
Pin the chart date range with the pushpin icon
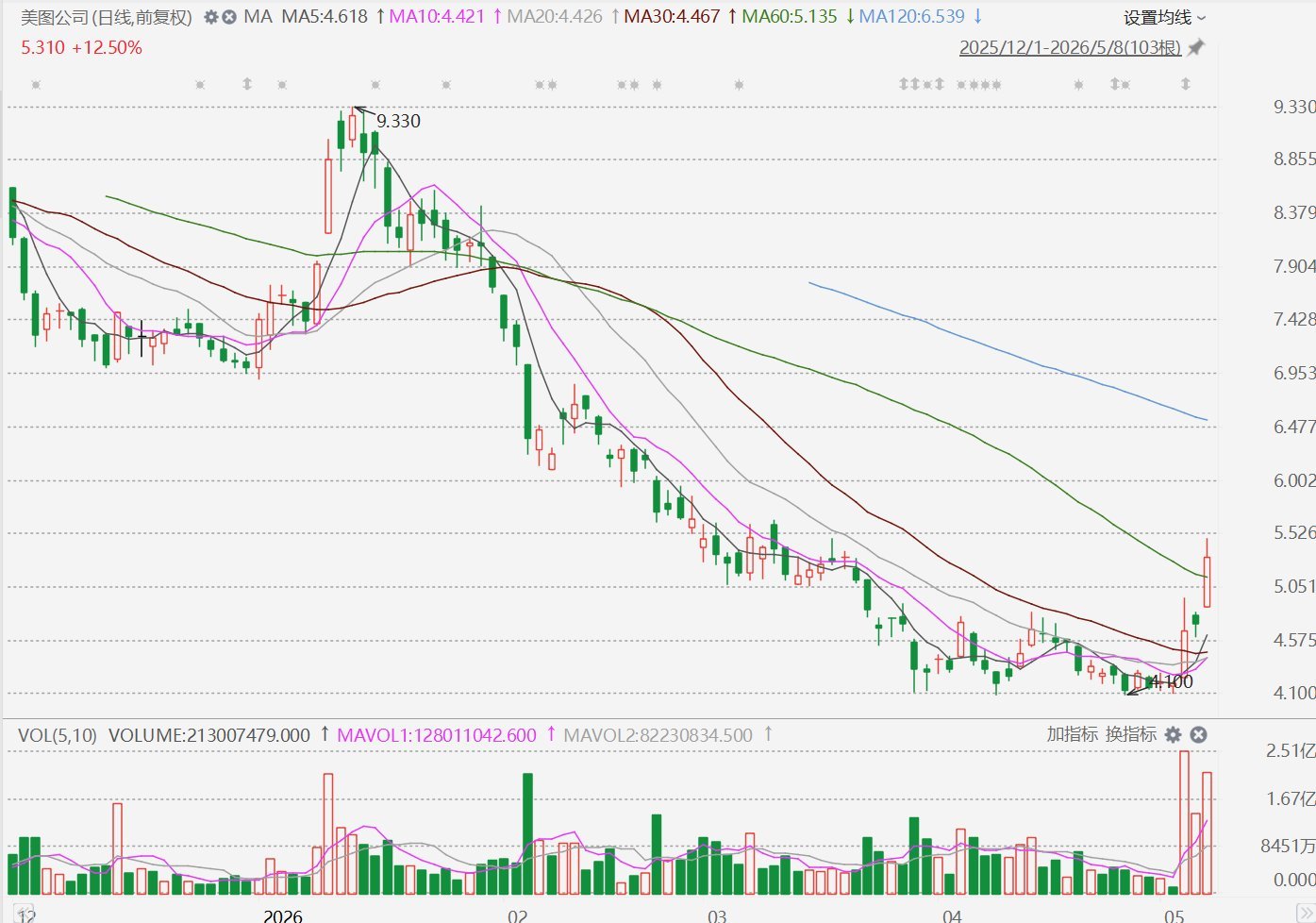pos(1196,47)
